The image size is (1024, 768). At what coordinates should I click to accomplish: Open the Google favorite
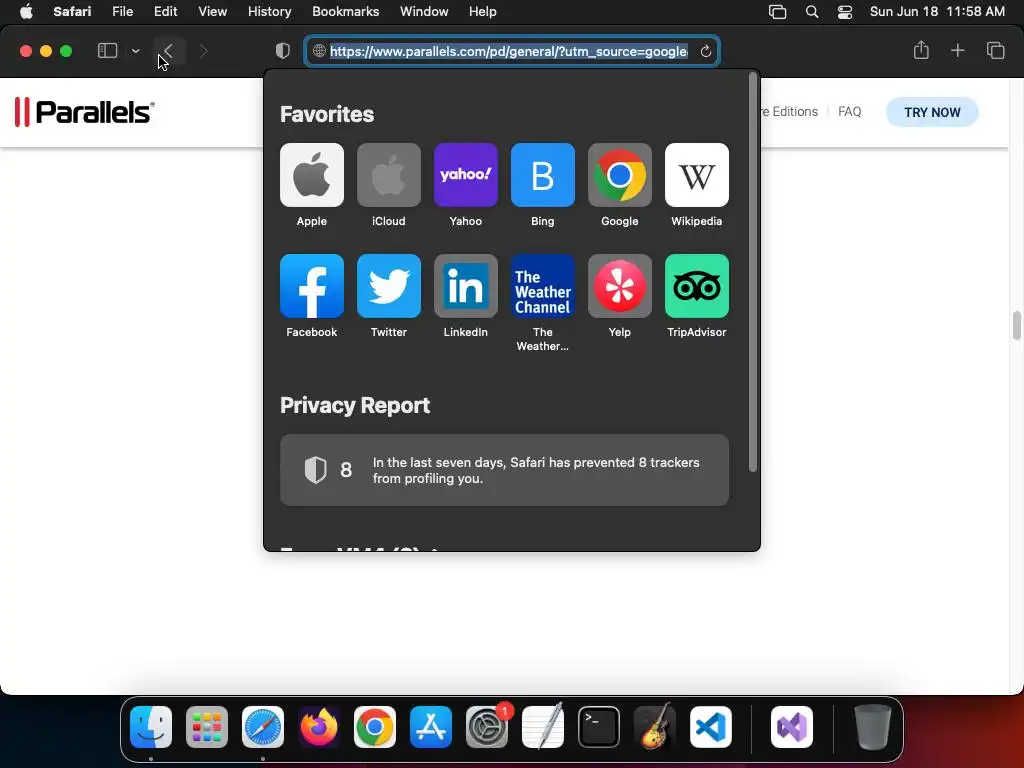(x=620, y=175)
